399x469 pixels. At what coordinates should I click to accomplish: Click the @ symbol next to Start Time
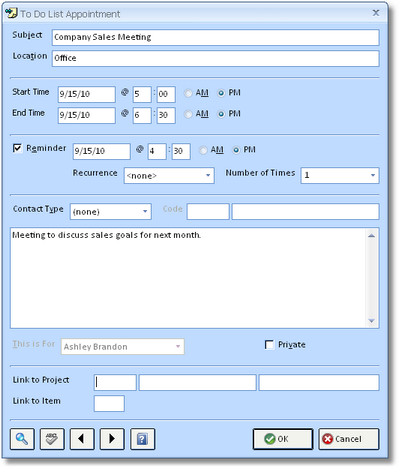(125, 92)
